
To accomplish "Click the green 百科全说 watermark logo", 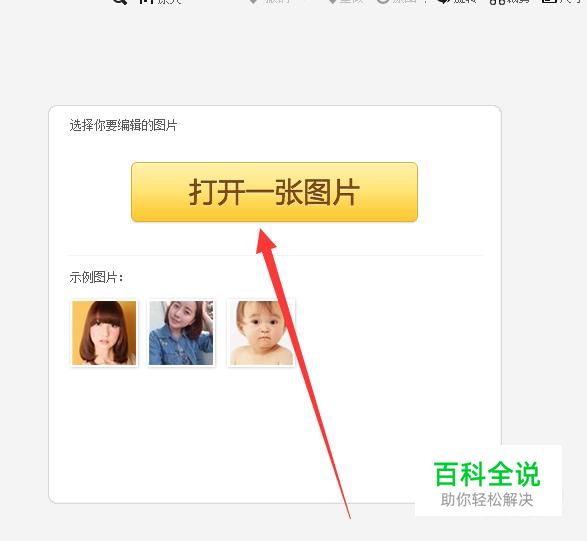I will pos(487,474).
